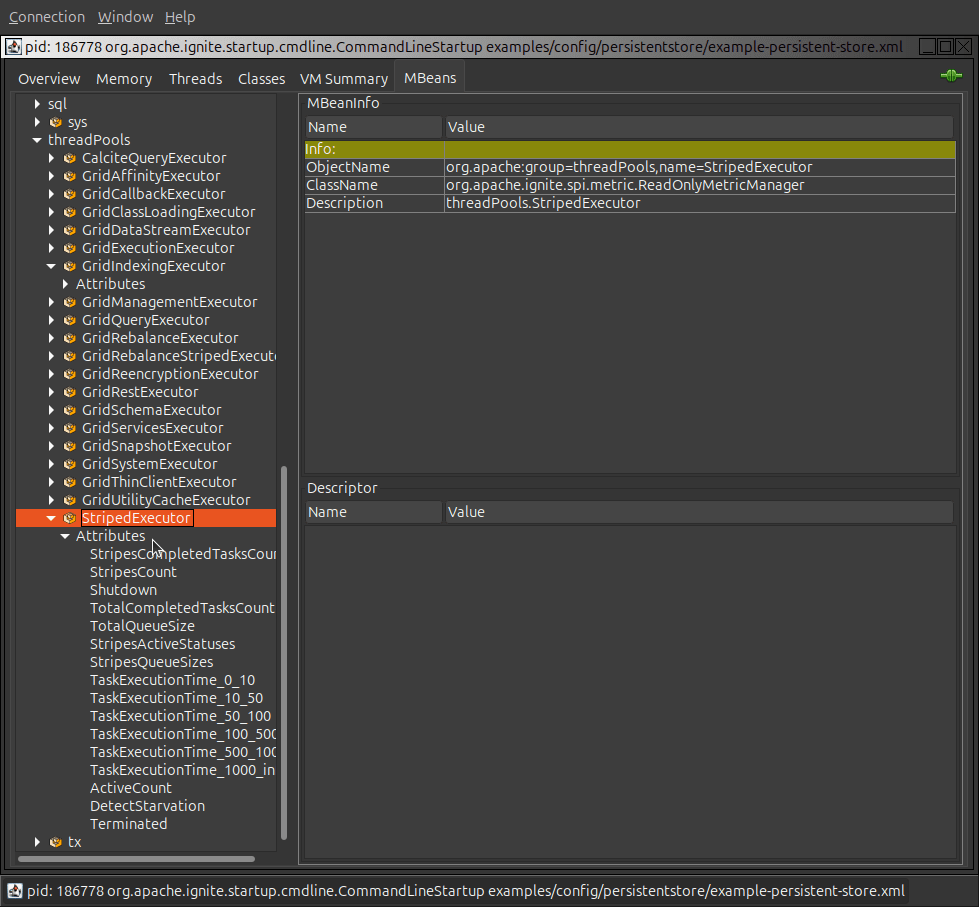Switch to the VM Summary tab
979x907 pixels.
coord(343,79)
